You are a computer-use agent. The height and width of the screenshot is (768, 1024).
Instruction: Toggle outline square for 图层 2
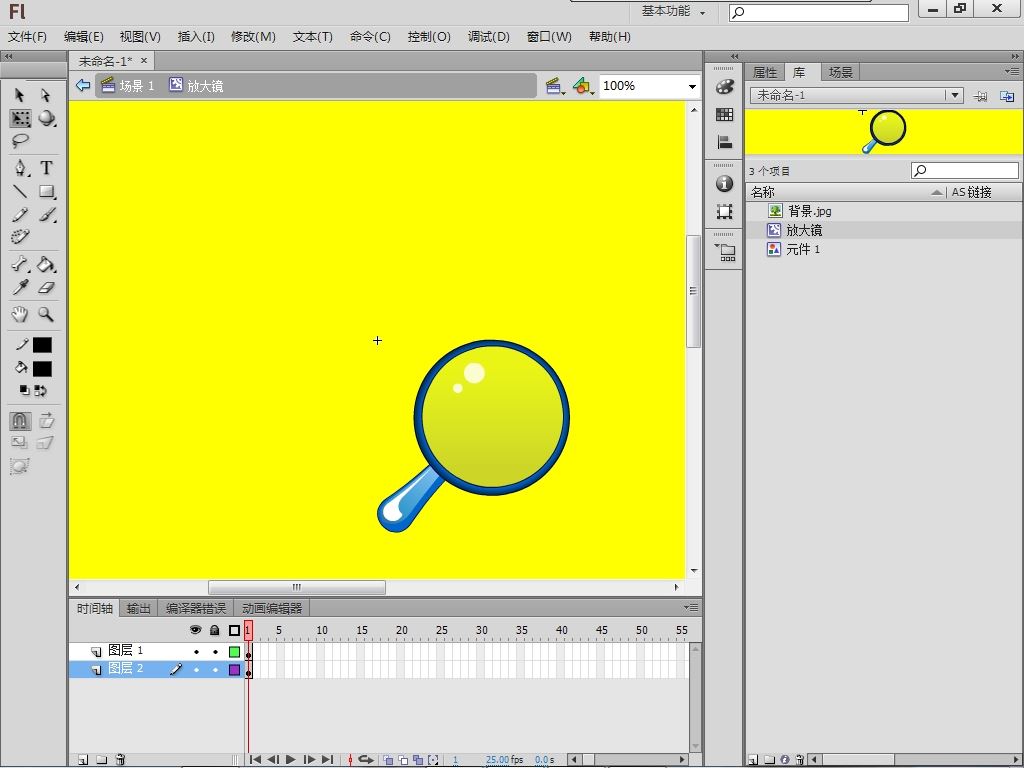tap(234, 670)
